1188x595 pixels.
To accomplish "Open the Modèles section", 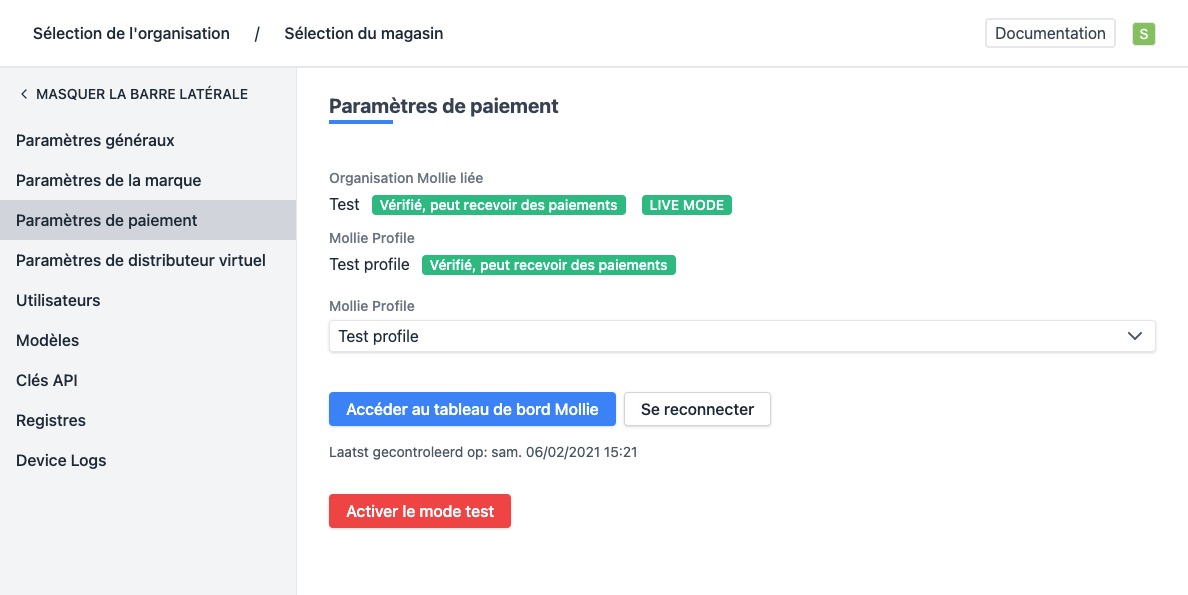I will [x=47, y=340].
